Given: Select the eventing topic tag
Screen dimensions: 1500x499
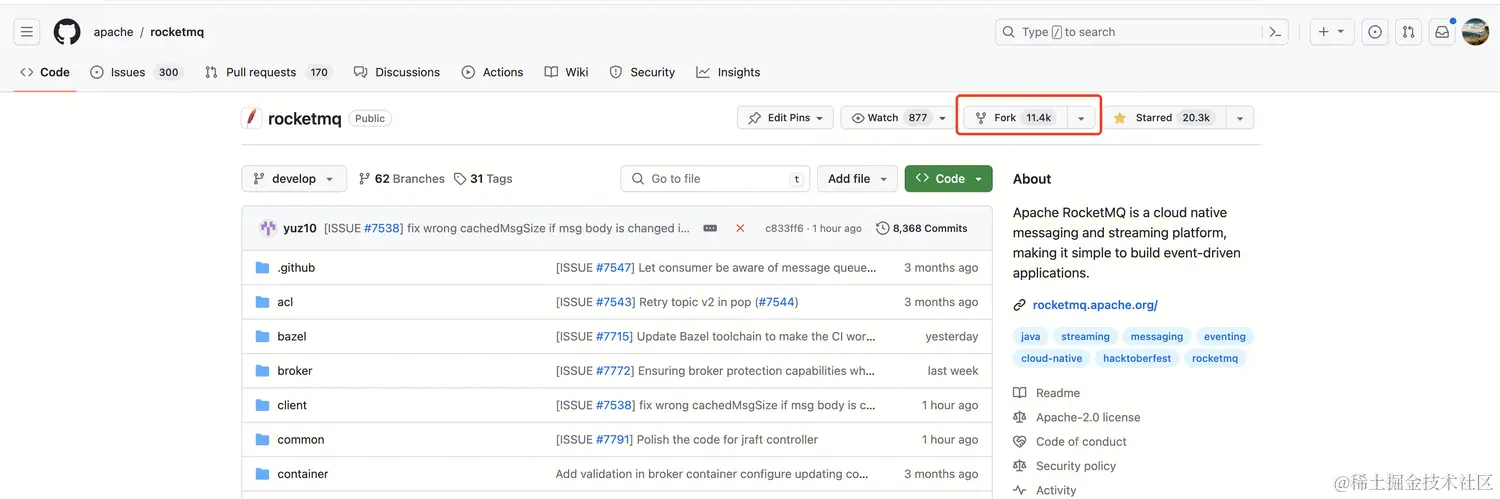Looking at the screenshot, I should (1225, 337).
